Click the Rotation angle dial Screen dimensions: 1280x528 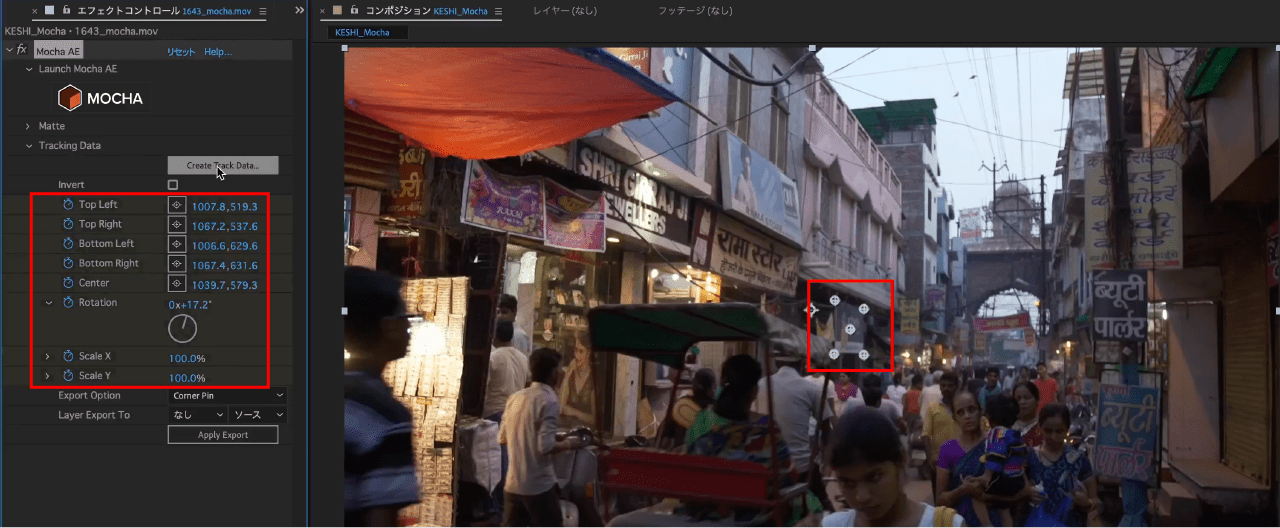click(183, 328)
